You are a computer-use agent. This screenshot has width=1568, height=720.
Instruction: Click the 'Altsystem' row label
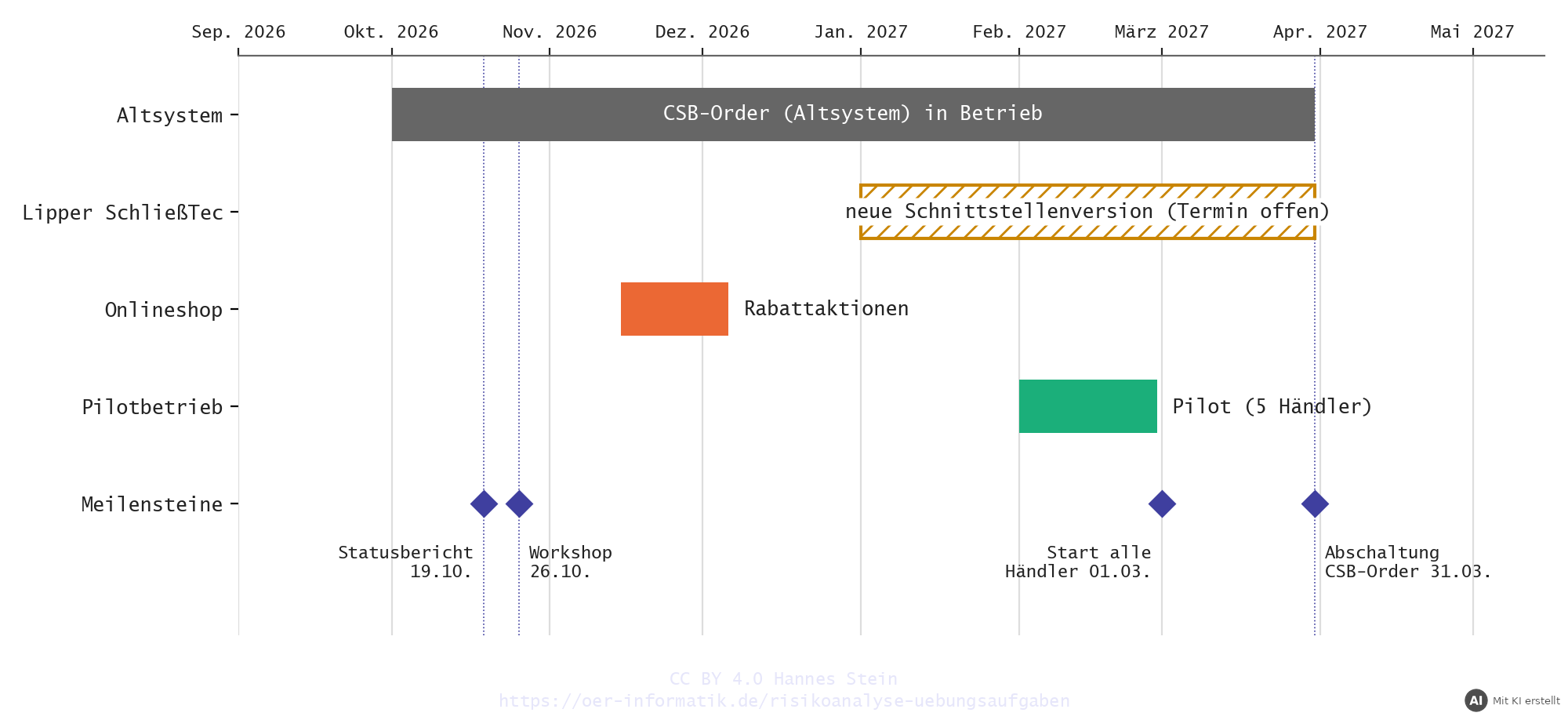pos(169,115)
